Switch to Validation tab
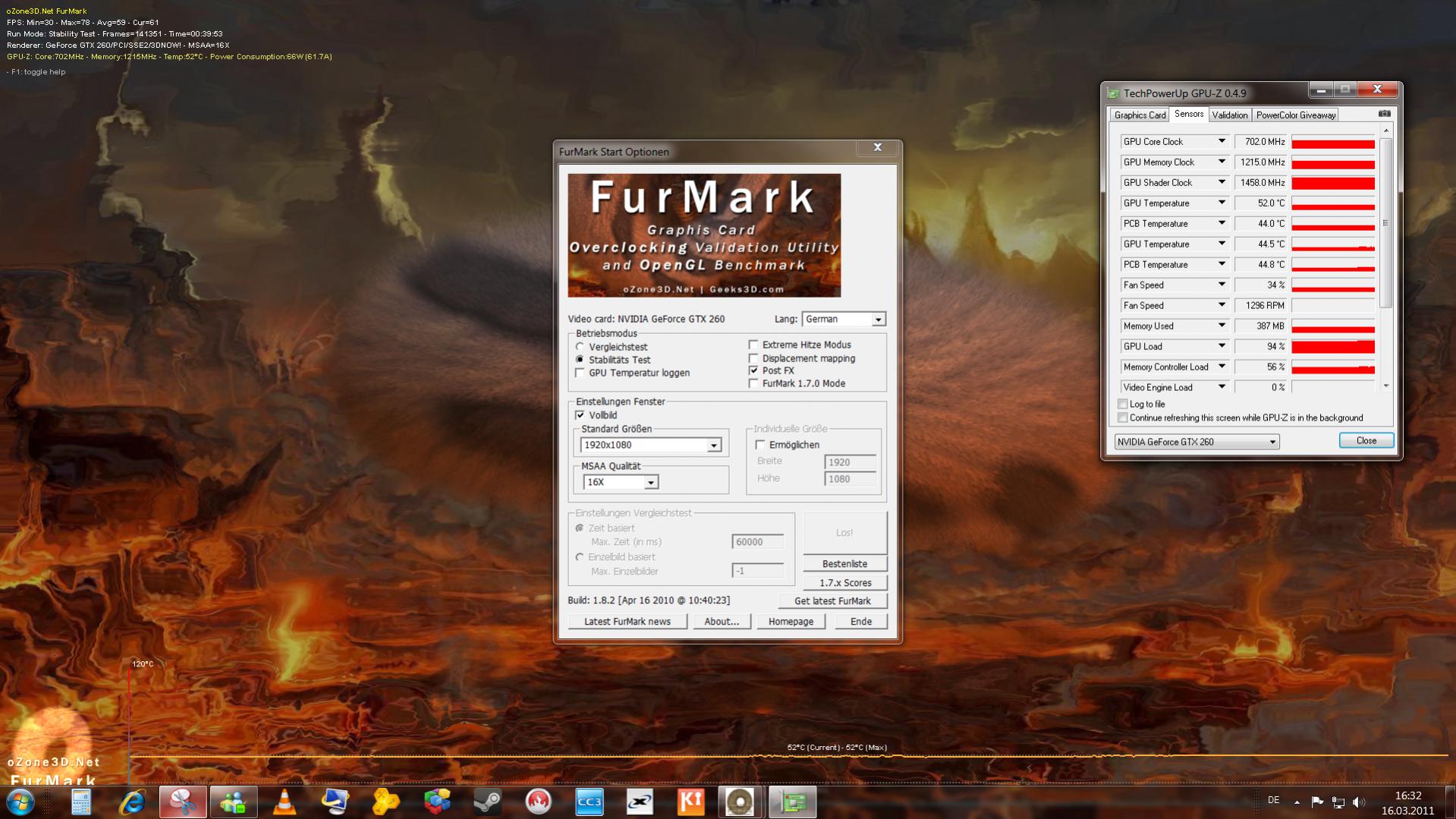 click(1229, 115)
